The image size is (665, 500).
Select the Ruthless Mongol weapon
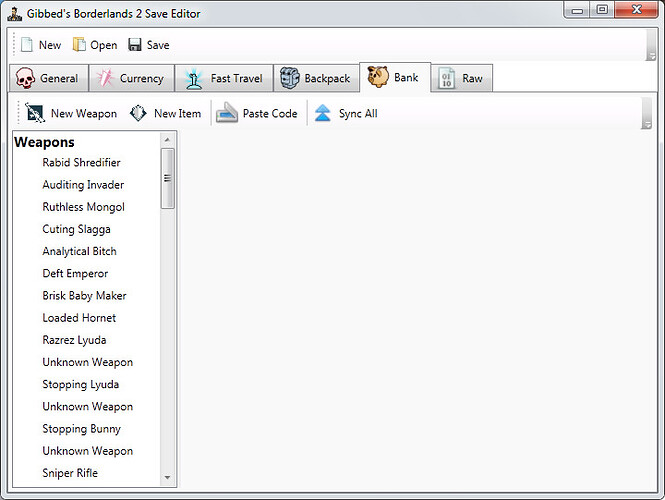tap(83, 207)
